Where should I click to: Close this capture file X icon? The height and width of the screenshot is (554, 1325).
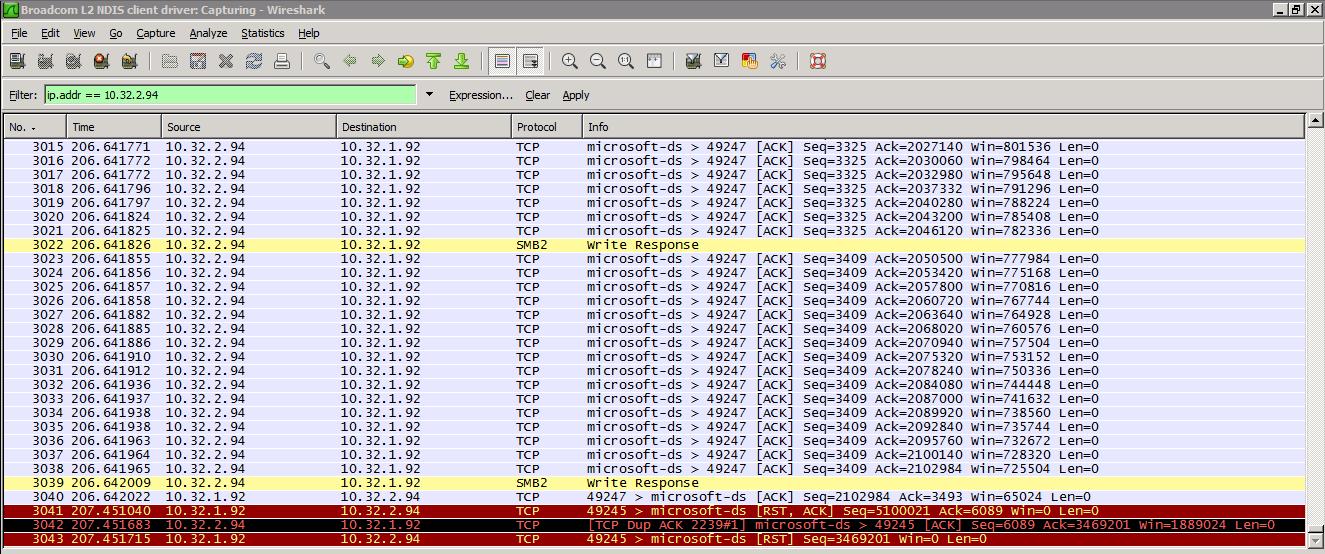pos(226,61)
